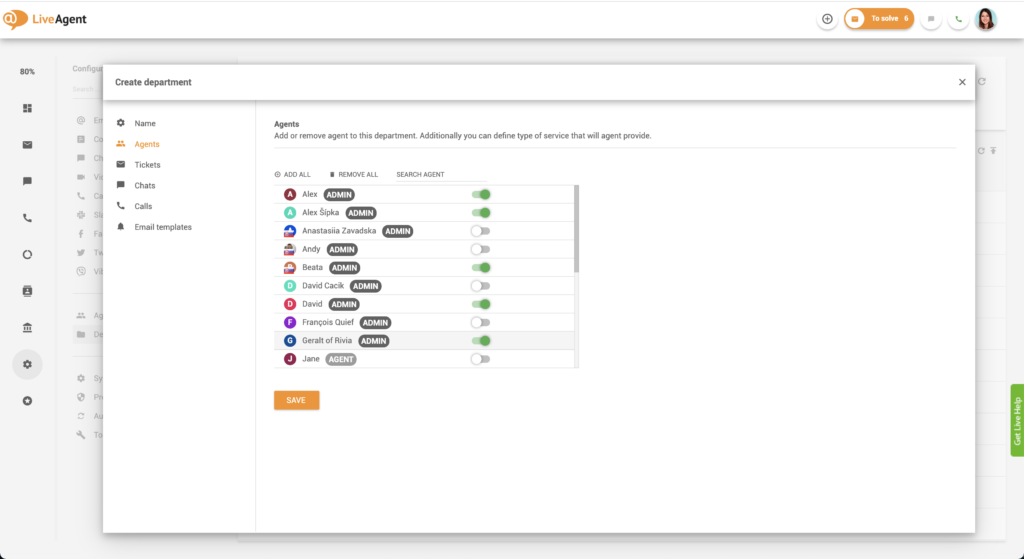
Task: Click the plus icon in top bar
Action: tap(827, 19)
